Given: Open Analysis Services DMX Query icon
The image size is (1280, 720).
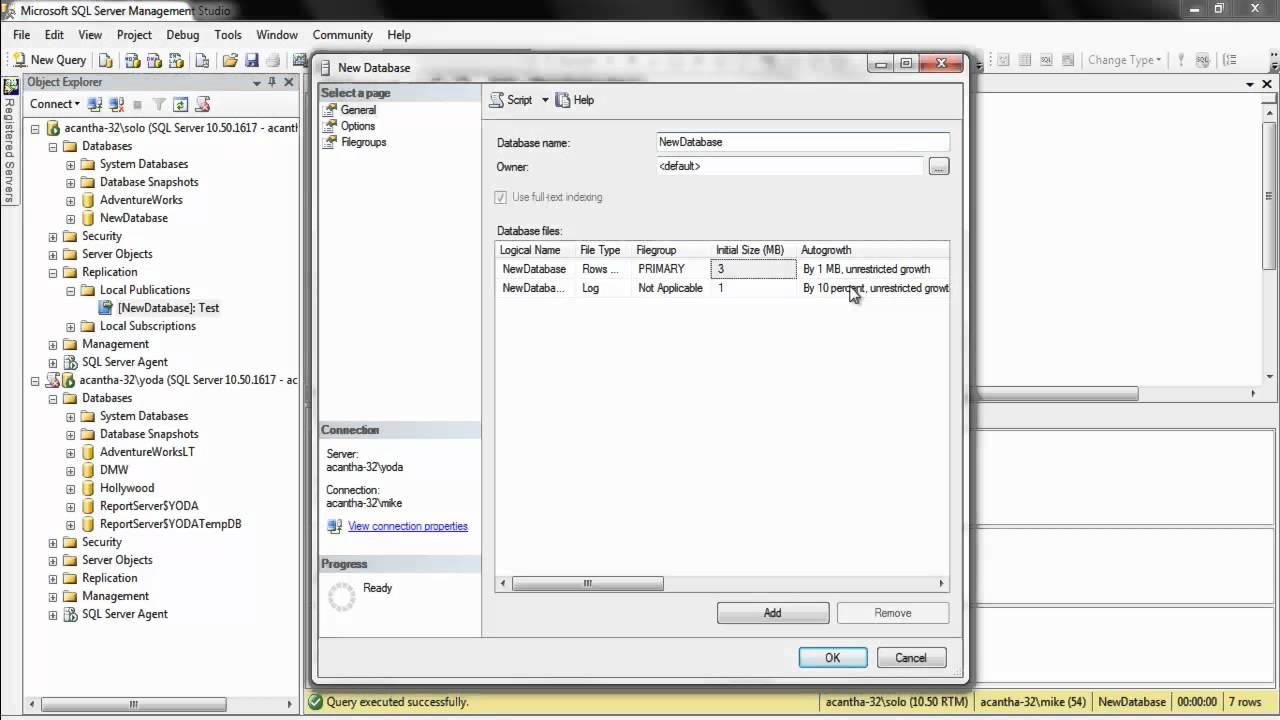Looking at the screenshot, I should [155, 60].
